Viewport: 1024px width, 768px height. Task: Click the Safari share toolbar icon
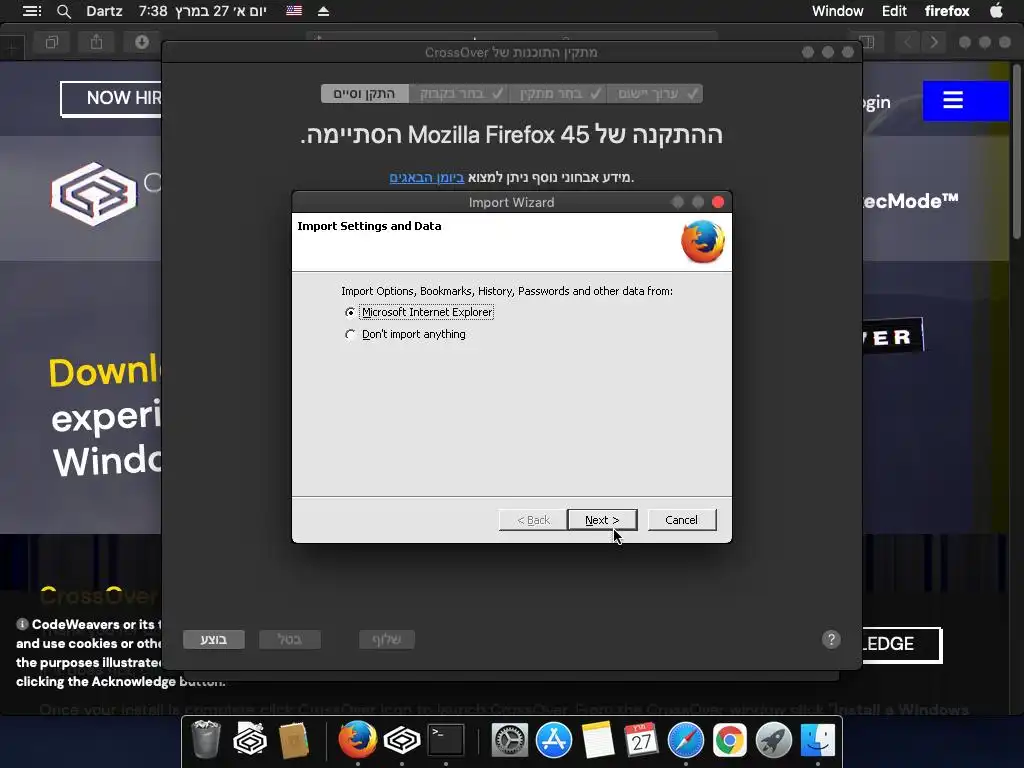coord(97,42)
